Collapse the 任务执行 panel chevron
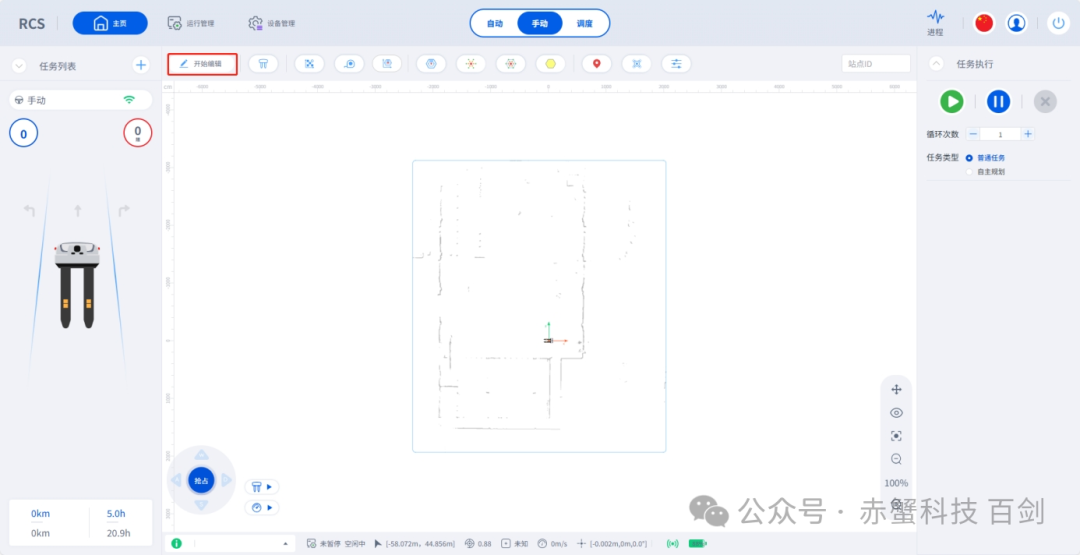 (x=936, y=63)
